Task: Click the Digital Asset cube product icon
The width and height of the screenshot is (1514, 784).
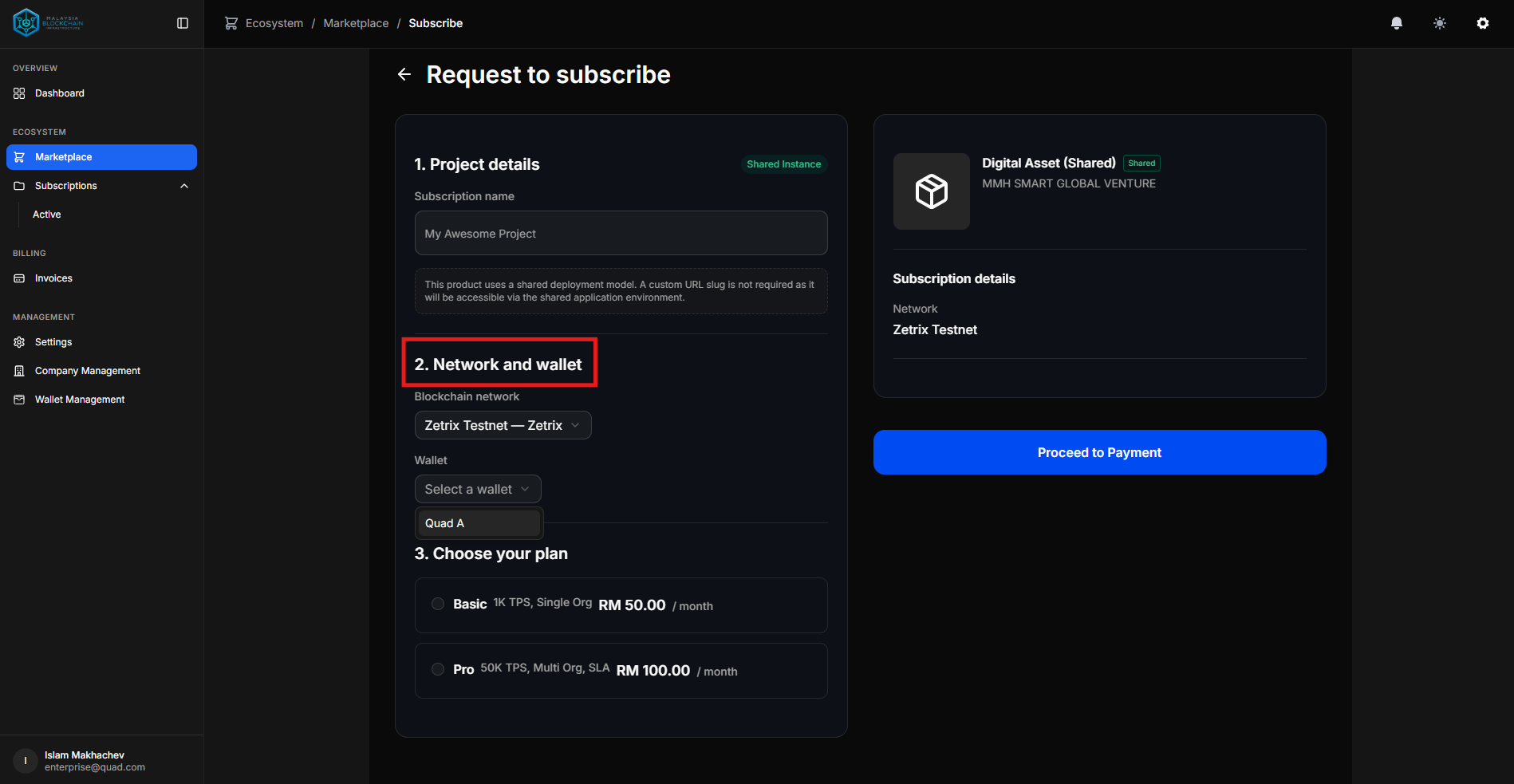Action: pyautogui.click(x=931, y=191)
